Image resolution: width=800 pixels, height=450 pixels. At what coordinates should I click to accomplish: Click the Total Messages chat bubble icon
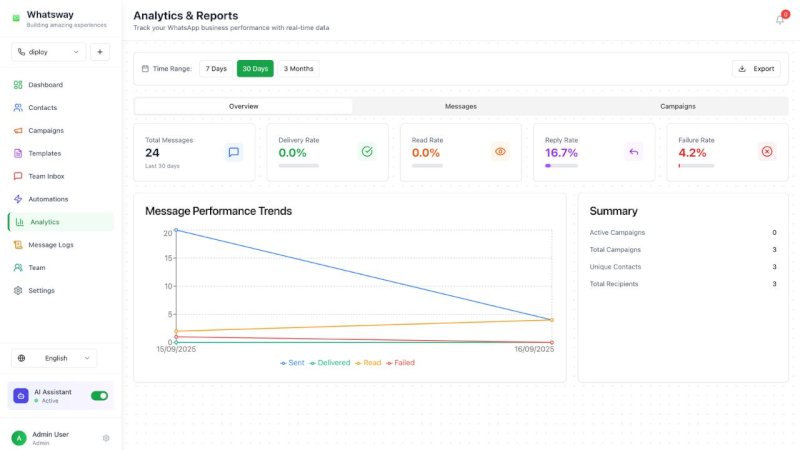pos(233,152)
